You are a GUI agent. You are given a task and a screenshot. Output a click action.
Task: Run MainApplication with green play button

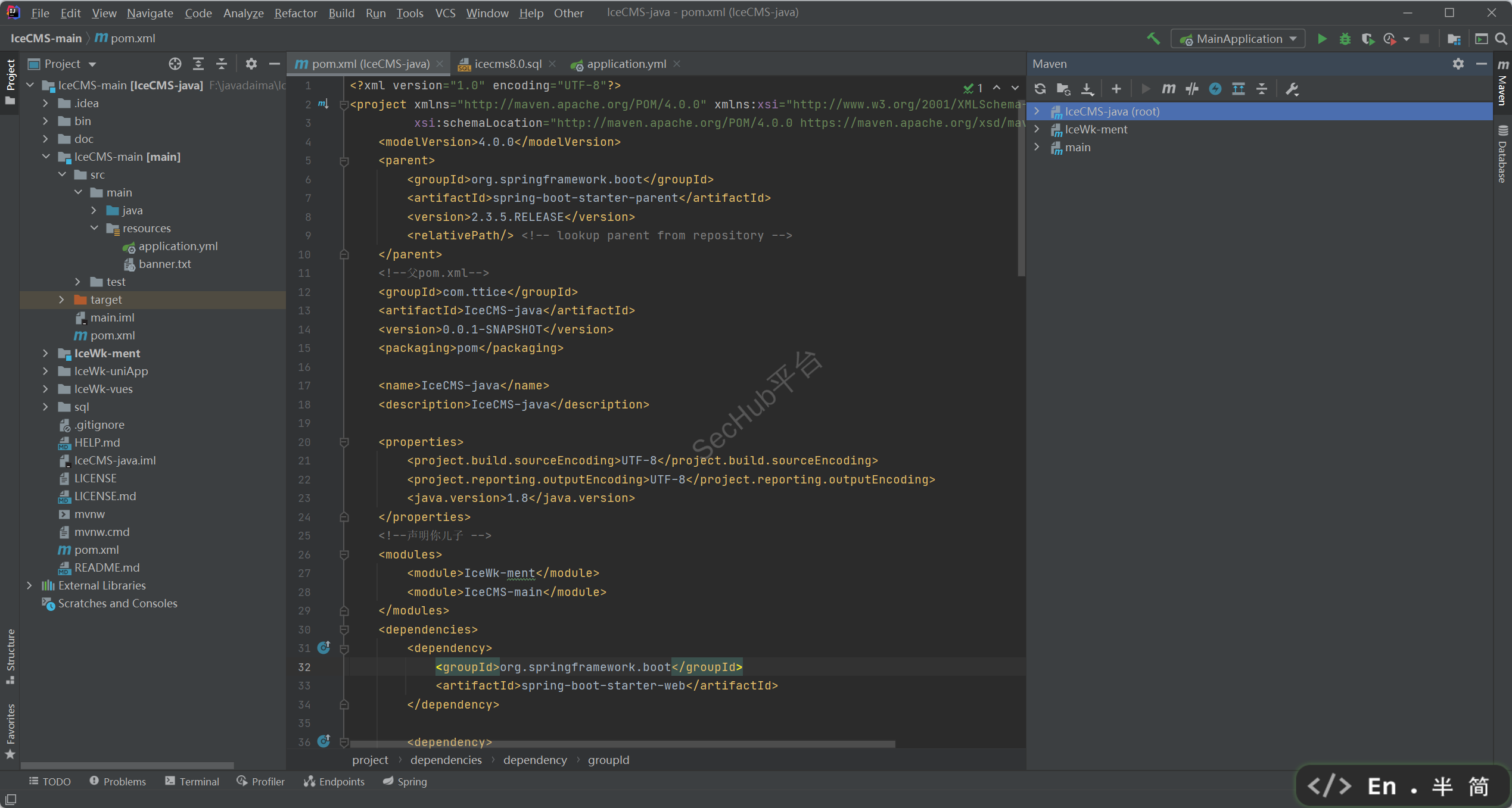coord(1322,39)
